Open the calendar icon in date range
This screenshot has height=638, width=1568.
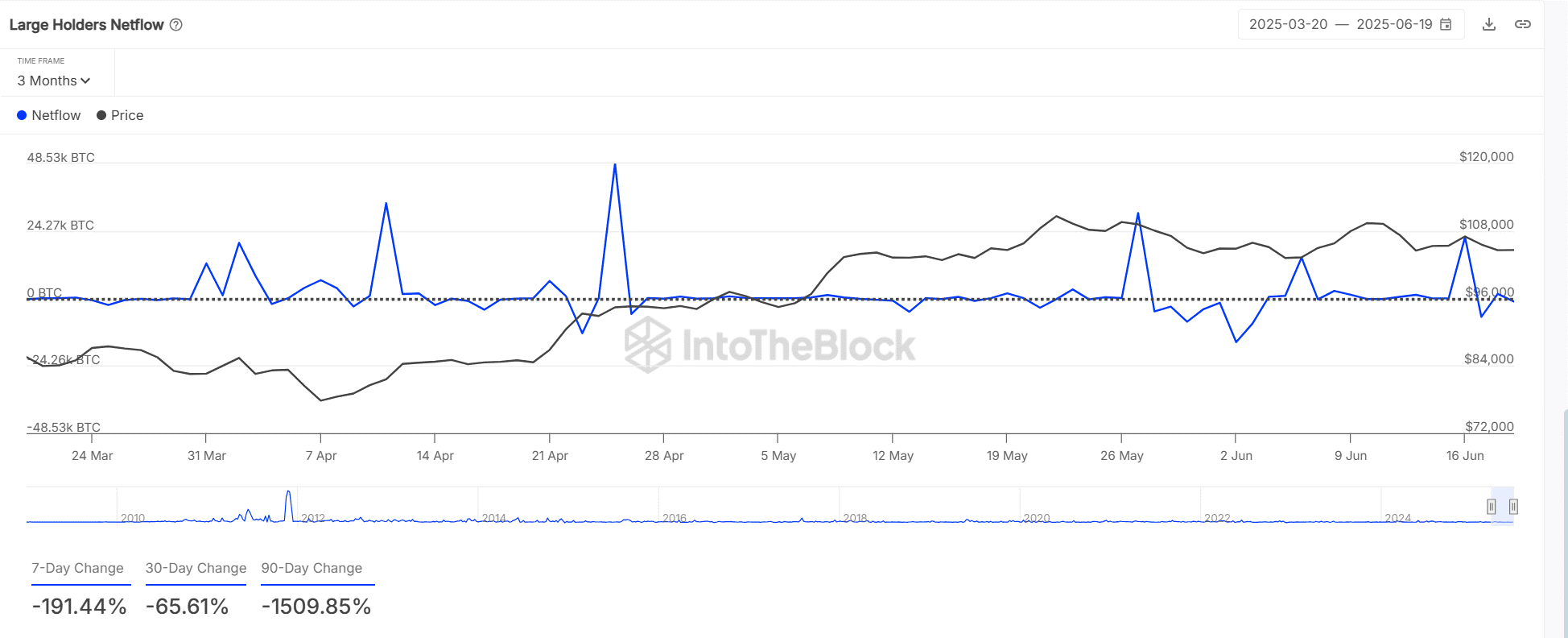(1446, 24)
